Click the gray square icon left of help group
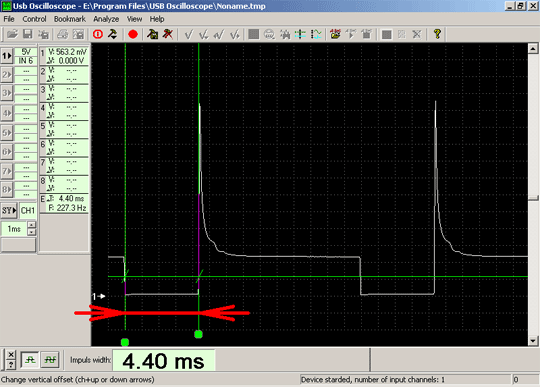This screenshot has width=540, height=387. pyautogui.click(x=386, y=34)
